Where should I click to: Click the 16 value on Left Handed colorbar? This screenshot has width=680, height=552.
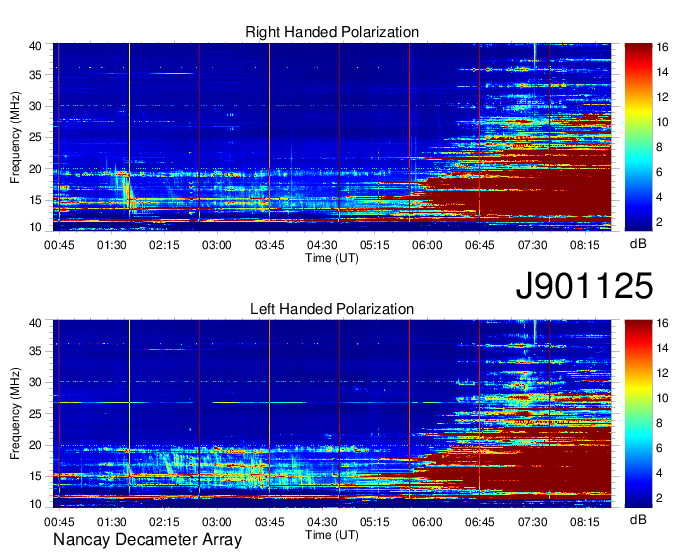[662, 323]
